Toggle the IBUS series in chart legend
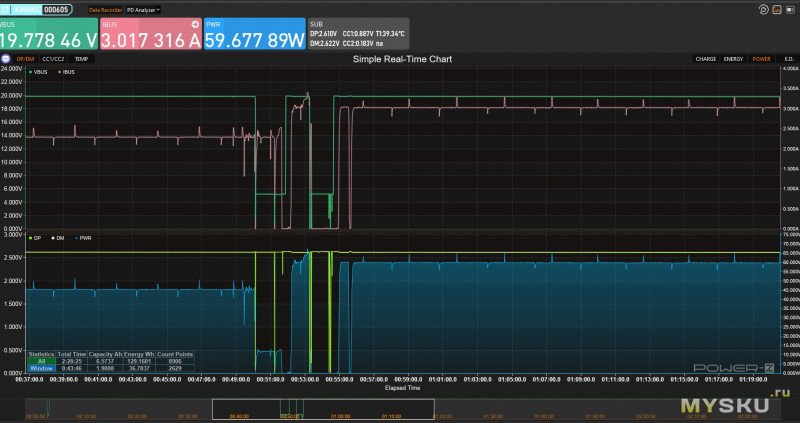The height and width of the screenshot is (423, 800). pos(66,72)
